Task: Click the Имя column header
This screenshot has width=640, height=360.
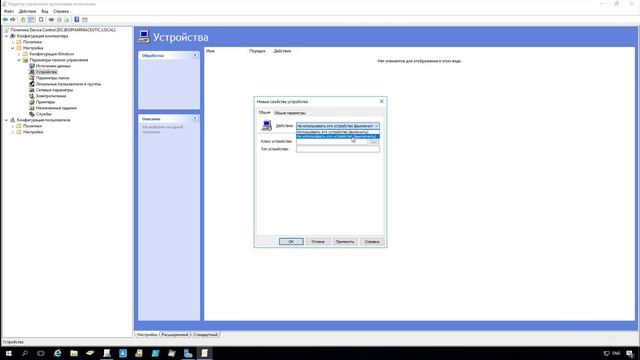Action: [210, 51]
